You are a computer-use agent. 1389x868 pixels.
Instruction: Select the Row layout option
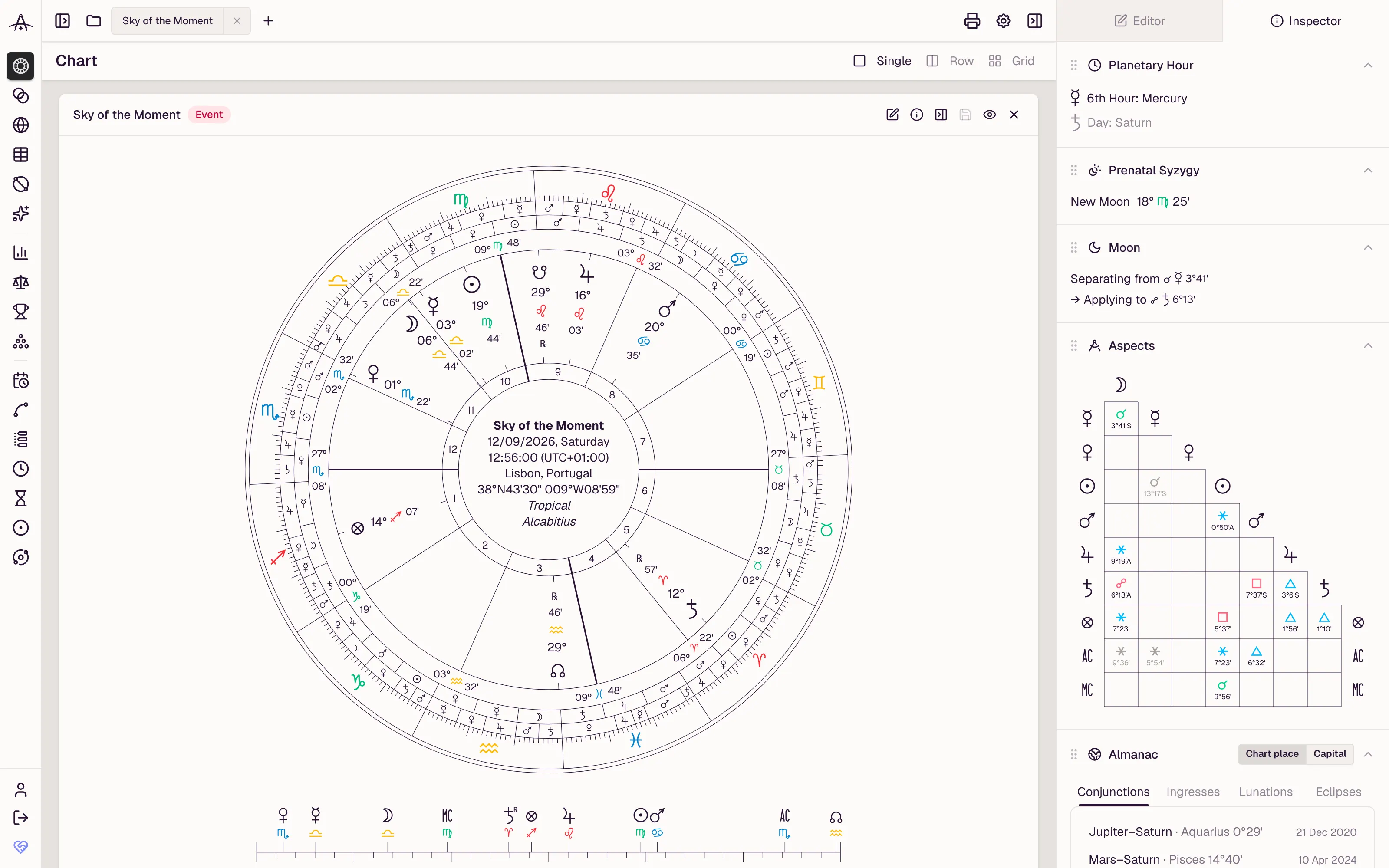click(950, 61)
